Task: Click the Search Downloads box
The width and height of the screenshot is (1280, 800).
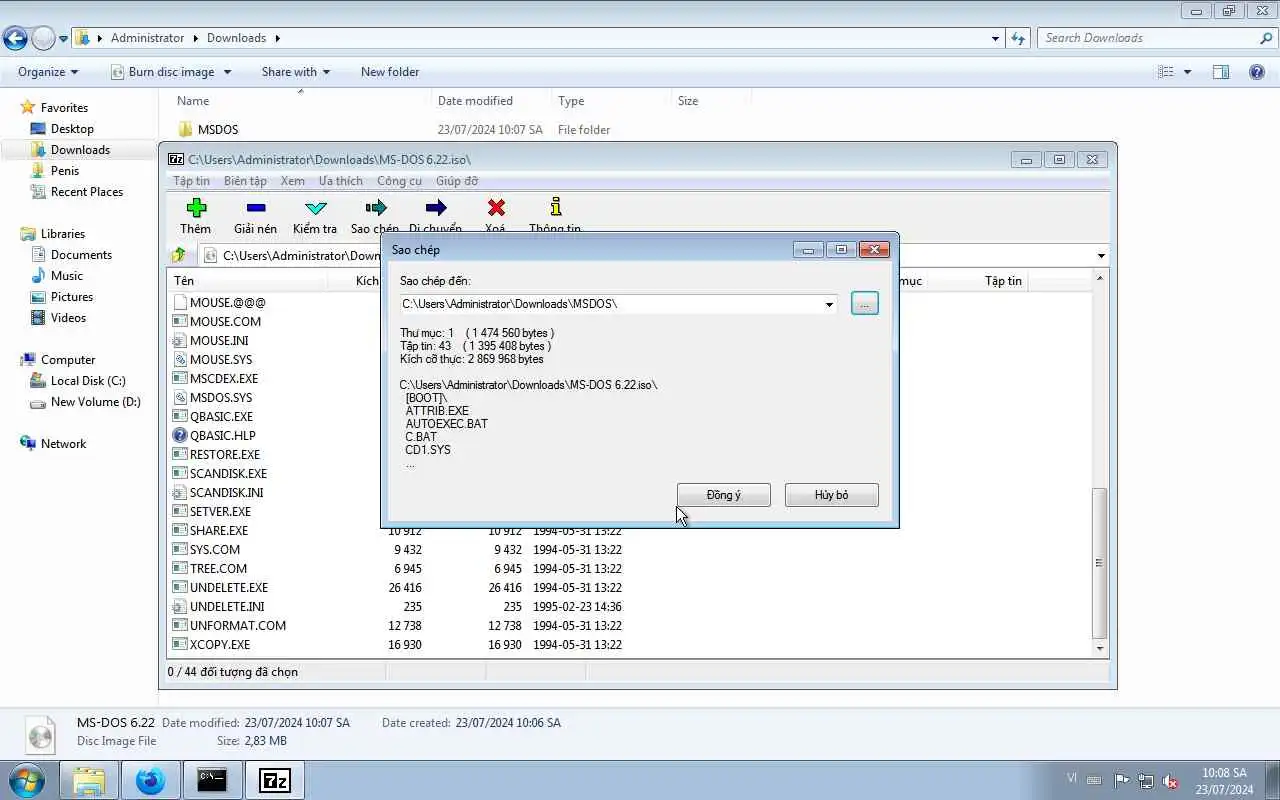Action: [x=1157, y=38]
